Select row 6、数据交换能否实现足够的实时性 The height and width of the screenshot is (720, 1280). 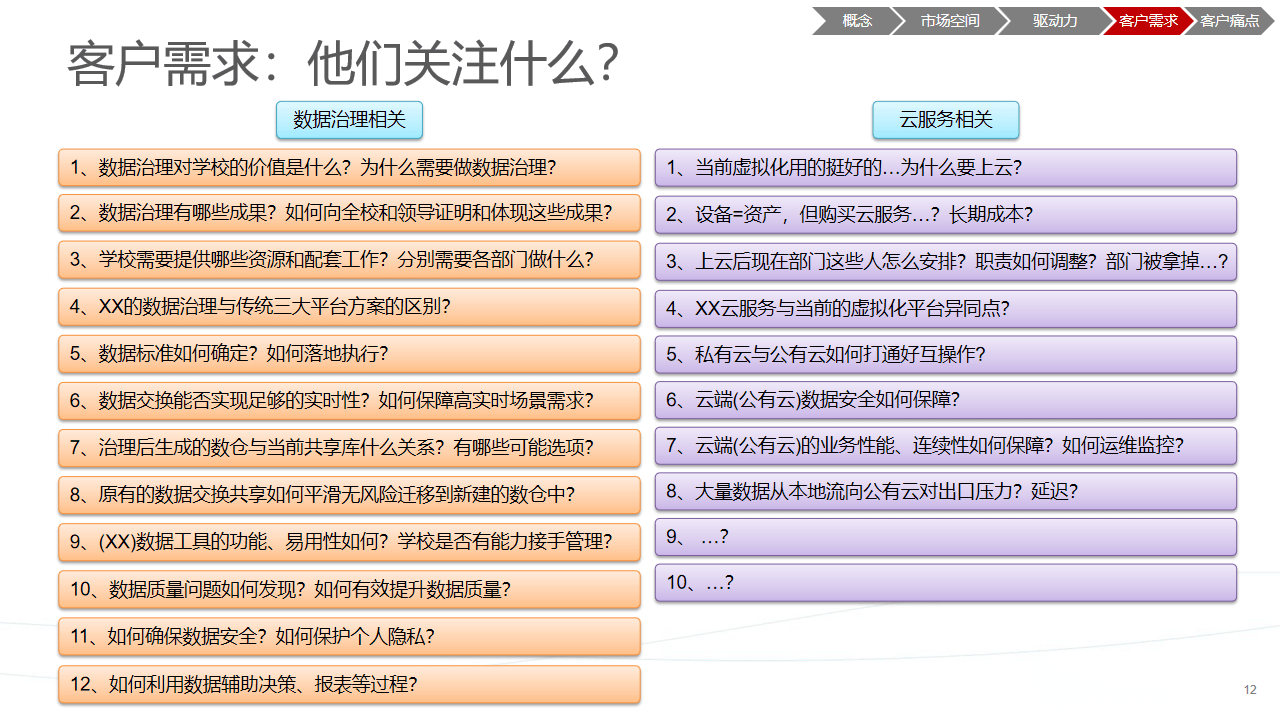click(349, 401)
